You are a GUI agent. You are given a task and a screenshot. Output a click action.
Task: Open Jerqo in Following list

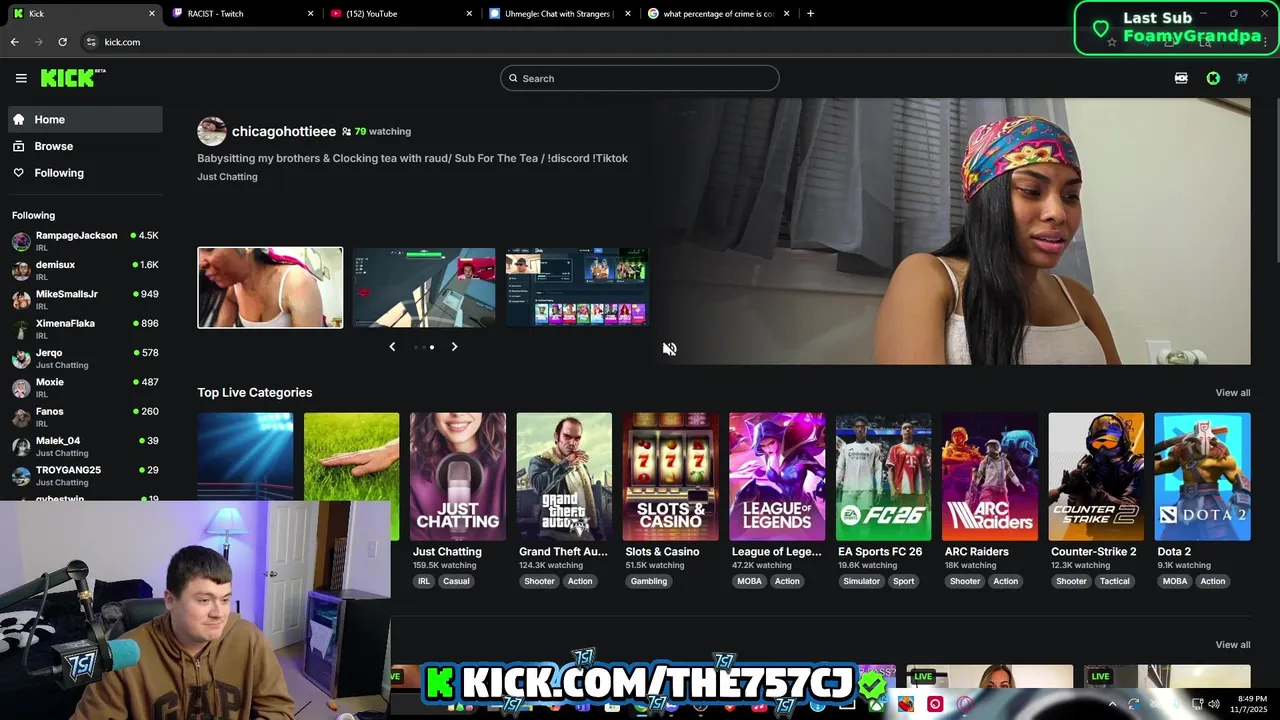pyautogui.click(x=85, y=358)
